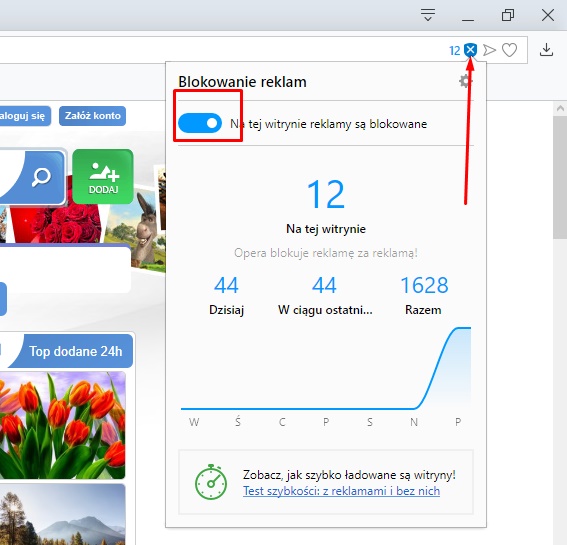Open ad blocking settings gear

(x=466, y=81)
